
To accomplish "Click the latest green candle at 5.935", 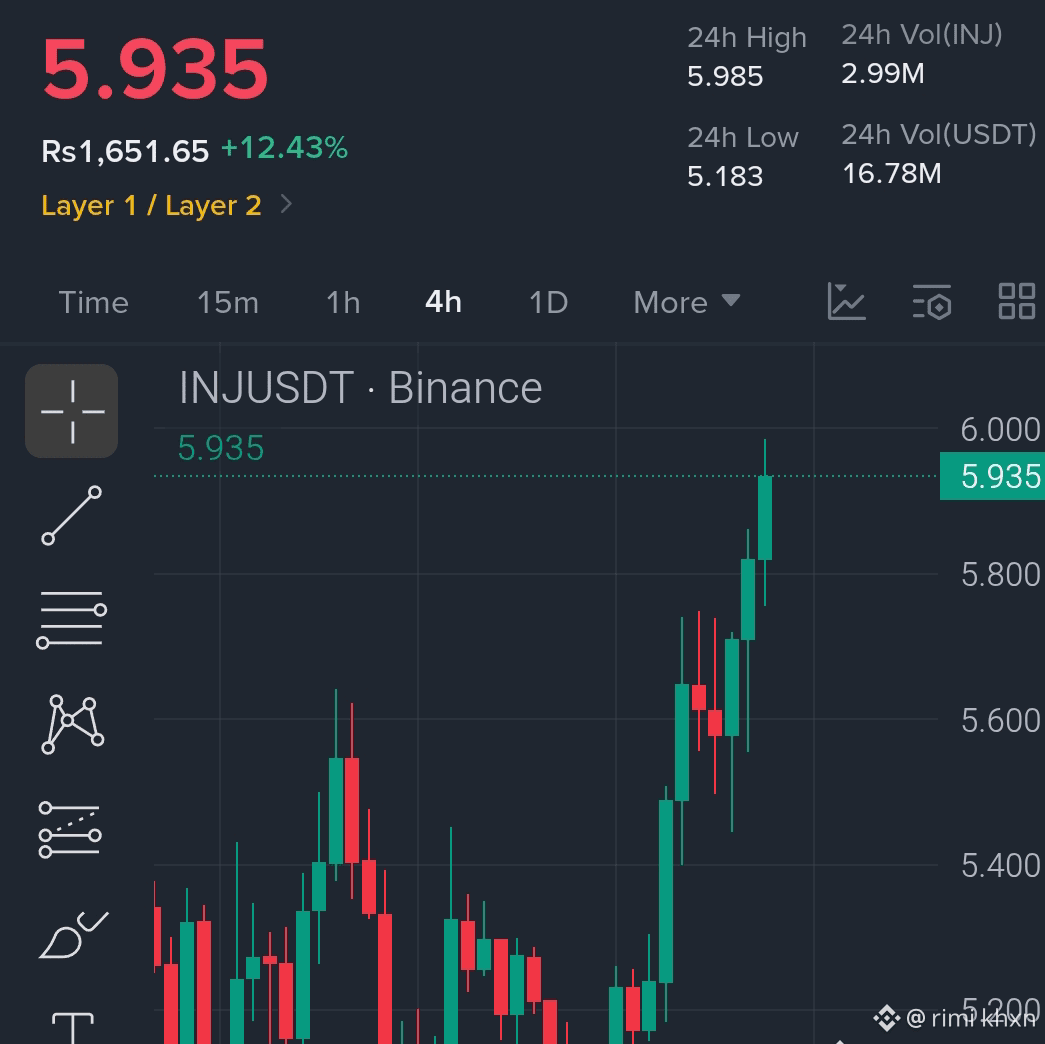I will point(764,518).
